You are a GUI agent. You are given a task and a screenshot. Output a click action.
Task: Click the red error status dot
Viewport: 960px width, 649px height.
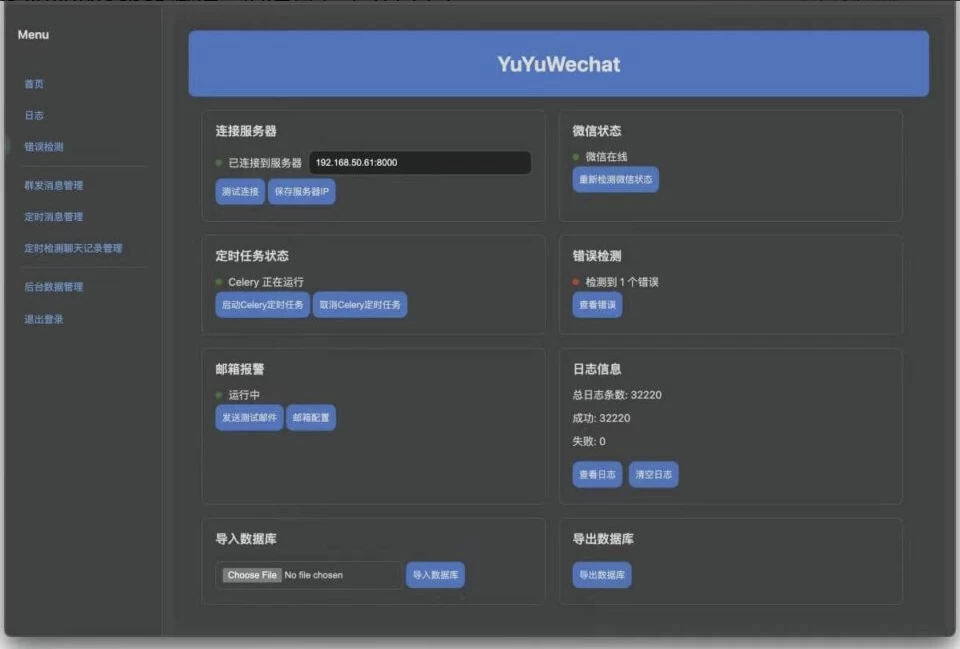click(x=576, y=282)
